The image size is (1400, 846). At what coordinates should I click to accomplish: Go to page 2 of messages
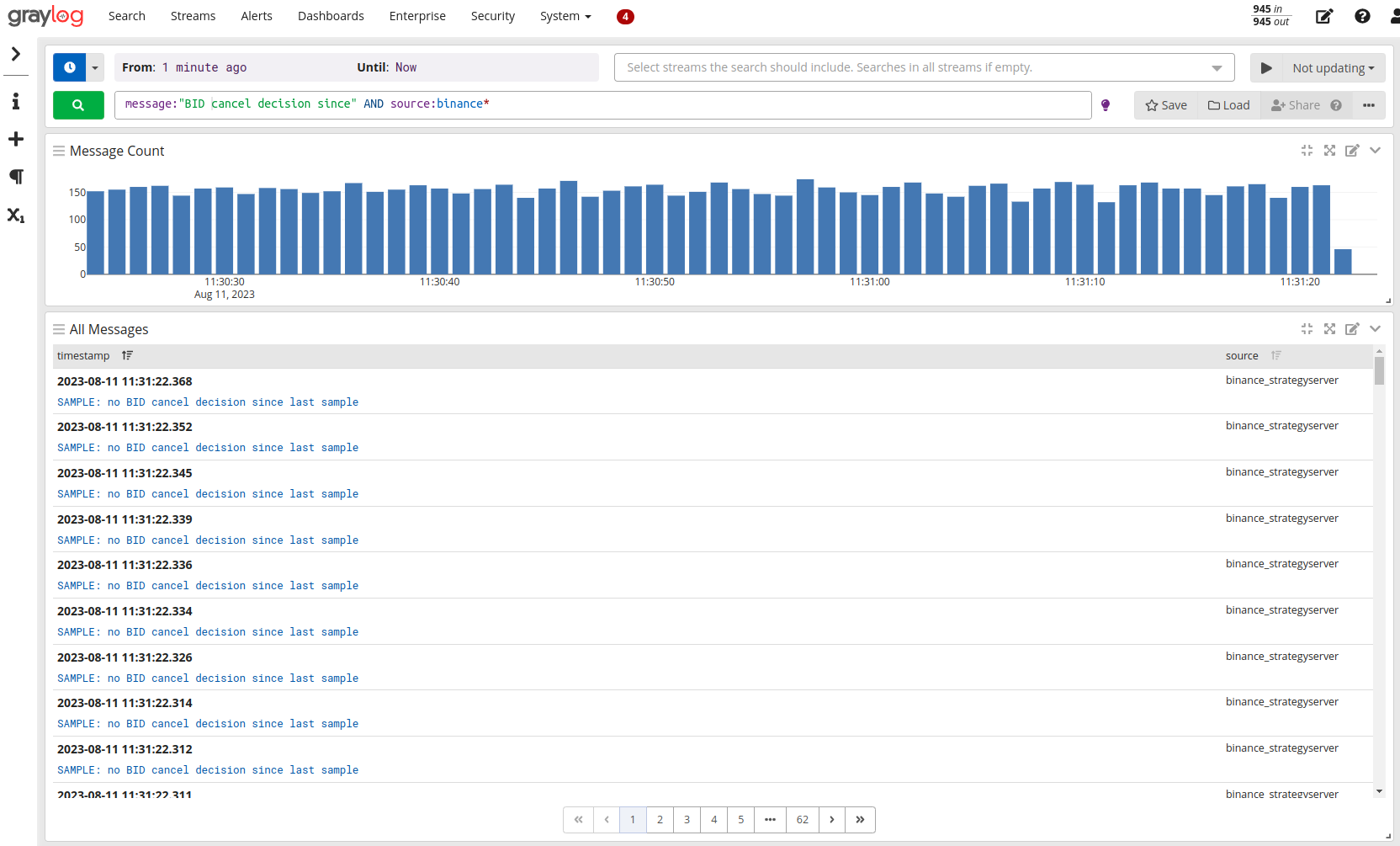(x=660, y=820)
